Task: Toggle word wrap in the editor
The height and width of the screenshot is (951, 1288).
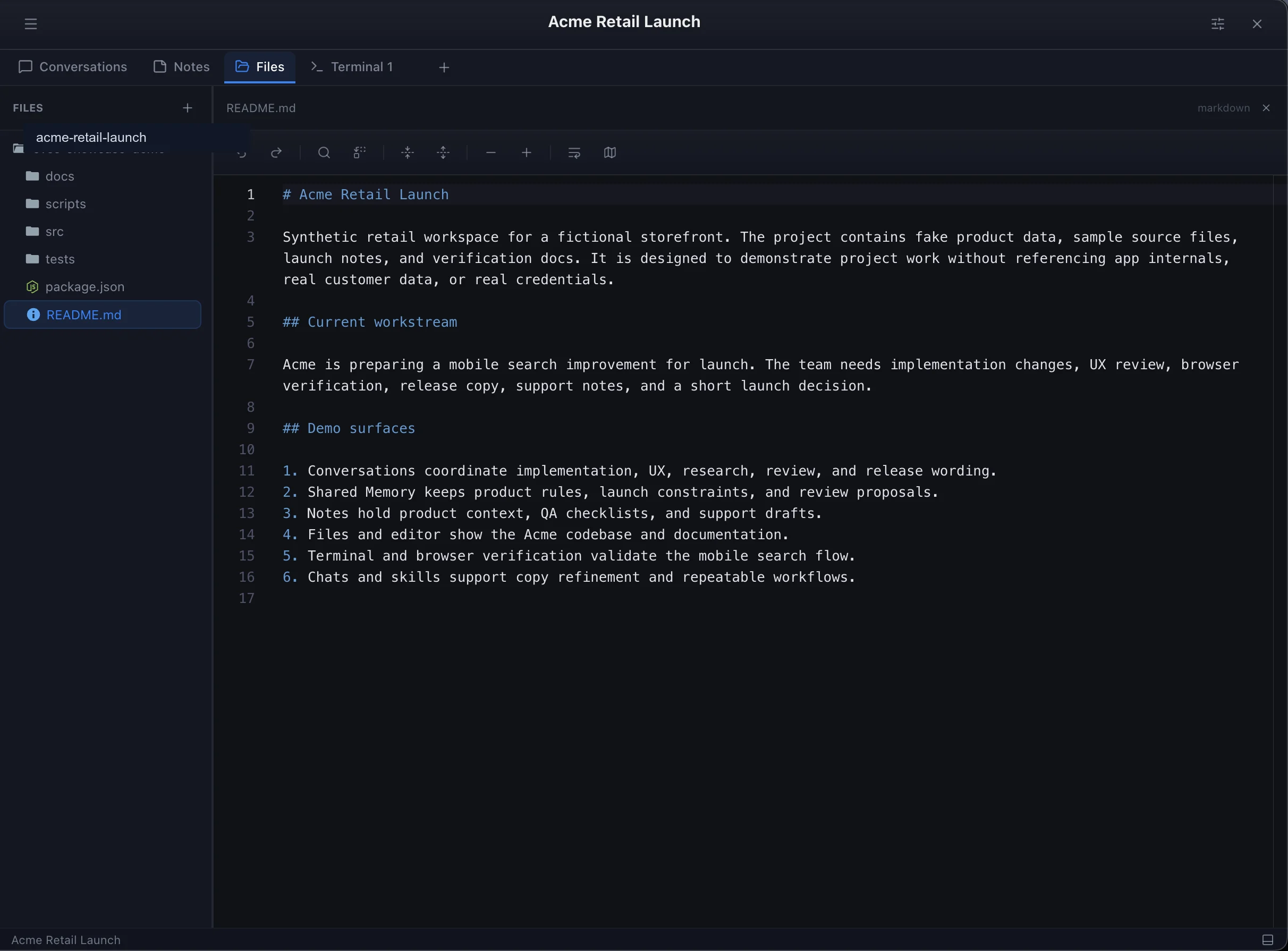Action: 574,152
